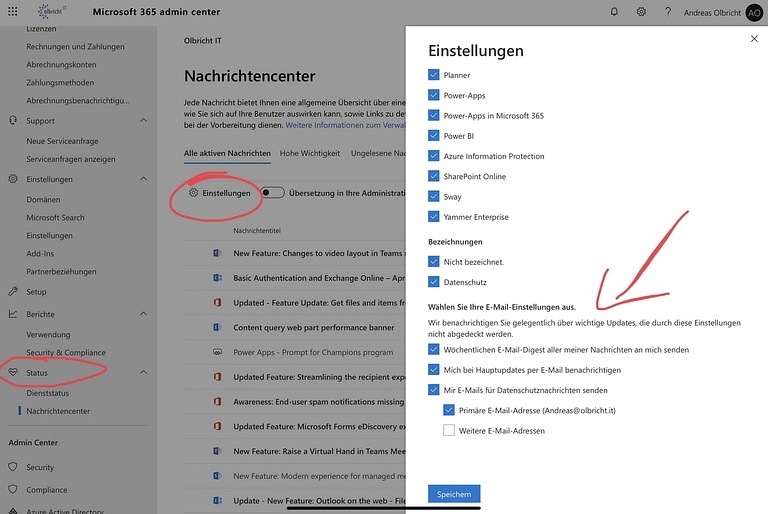Select the Alle aktiven Nachrichten tab

[227, 153]
